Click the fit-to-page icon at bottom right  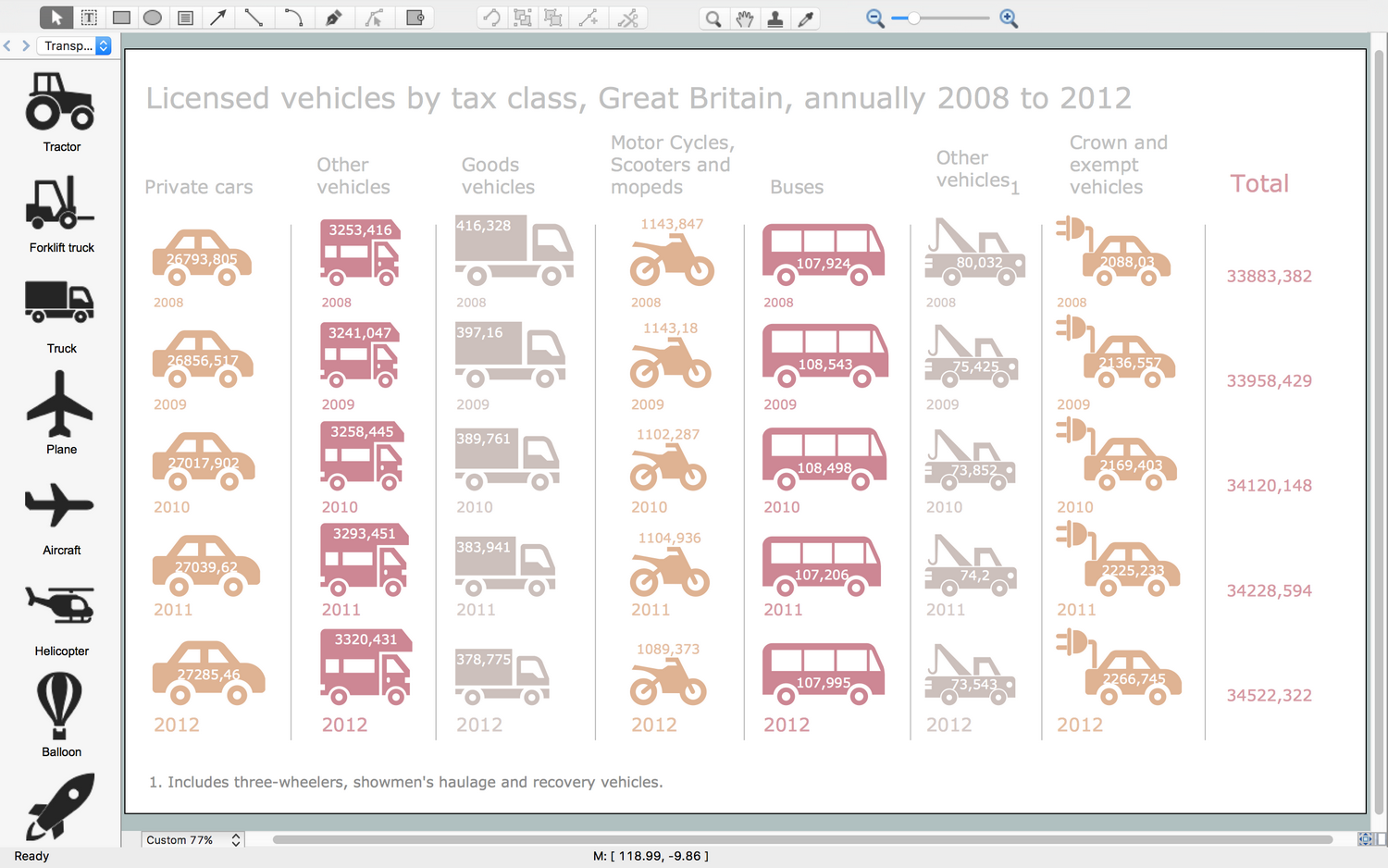(x=1365, y=839)
